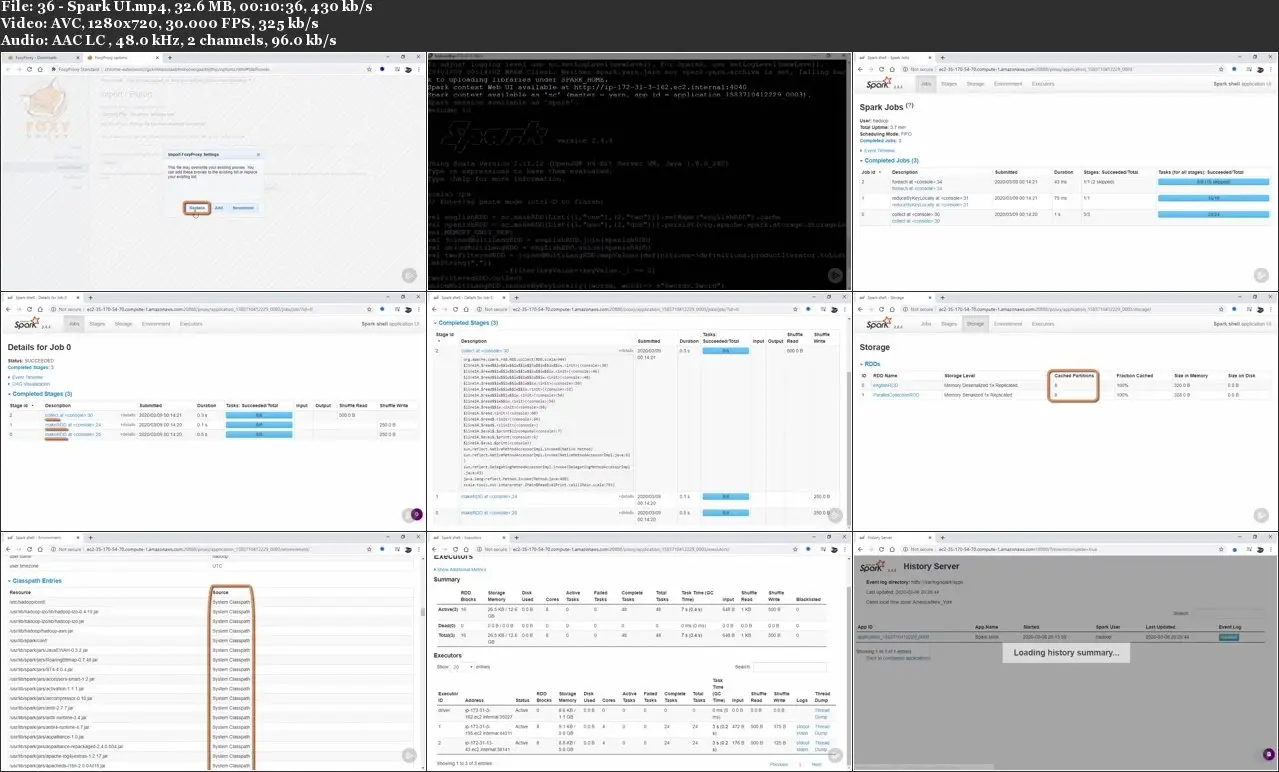1279x772 pixels.
Task: Expand Show Additional Metrics on the Executors page
Action: point(459,568)
